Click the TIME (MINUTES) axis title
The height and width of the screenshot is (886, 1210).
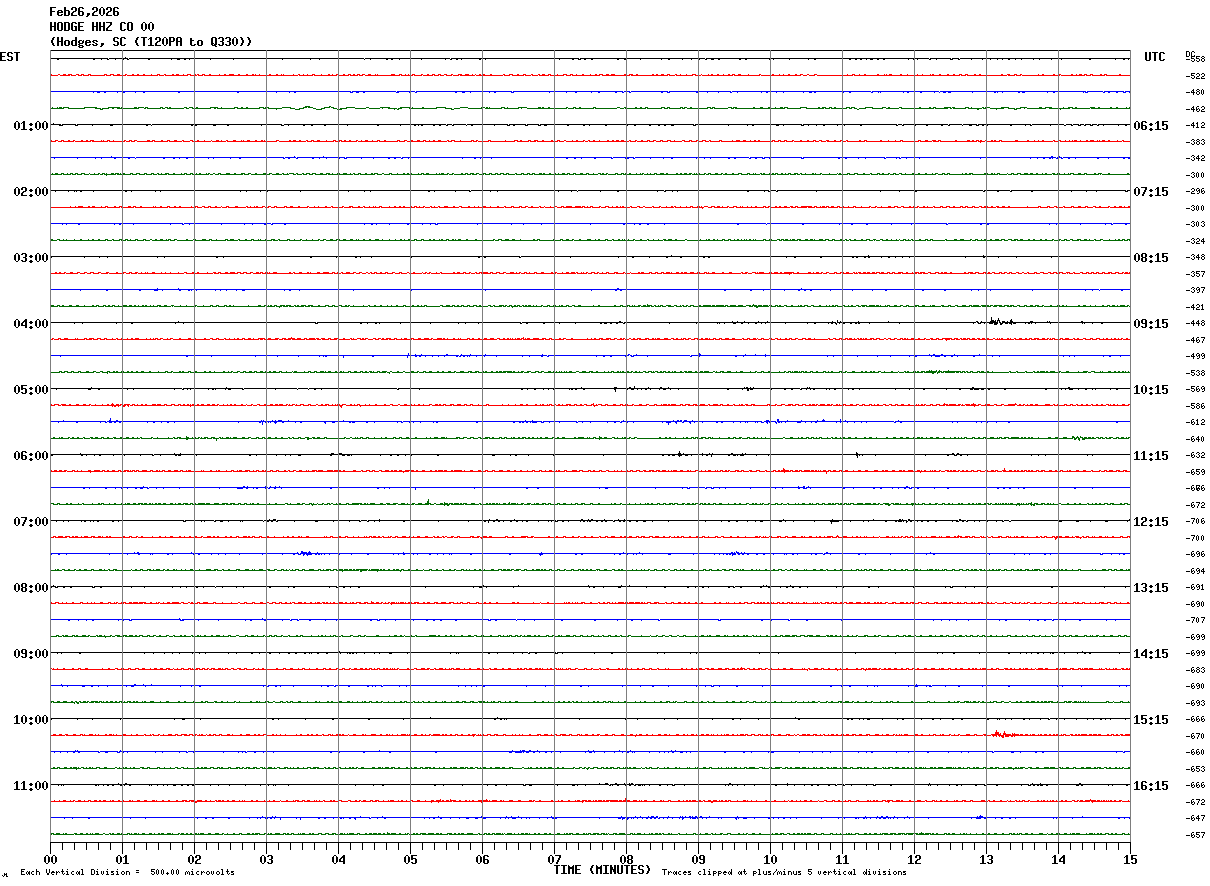(602, 870)
